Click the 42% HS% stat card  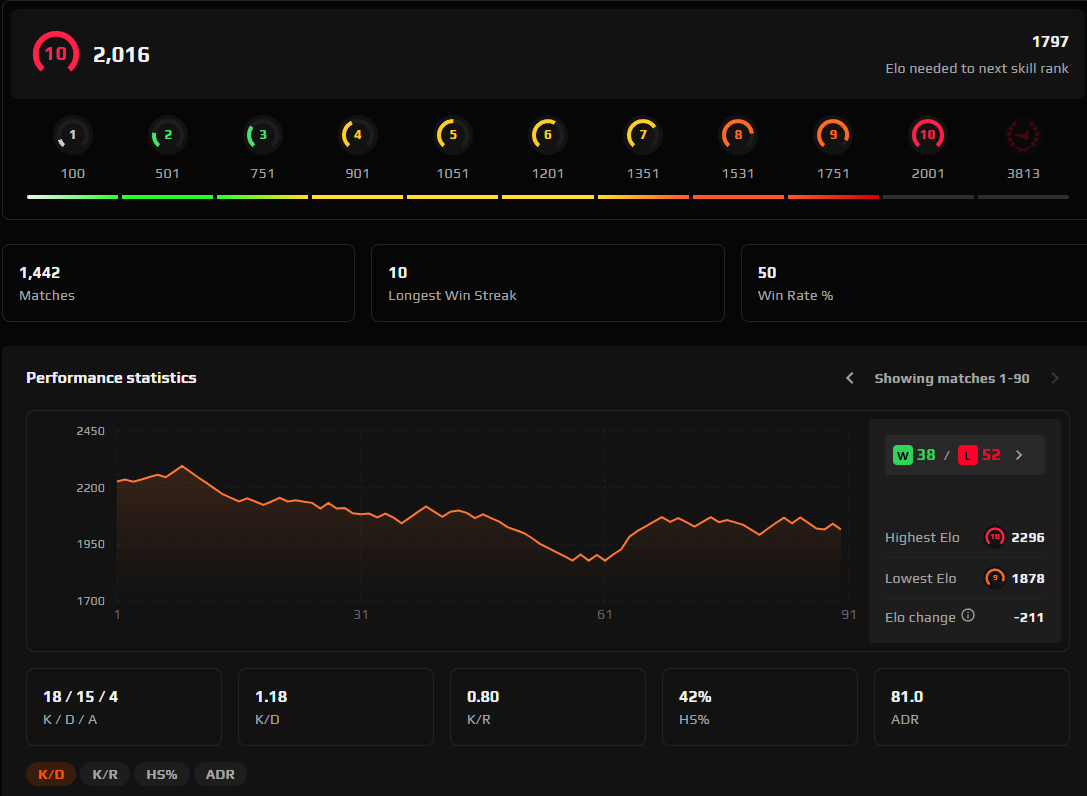pyautogui.click(x=760, y=707)
